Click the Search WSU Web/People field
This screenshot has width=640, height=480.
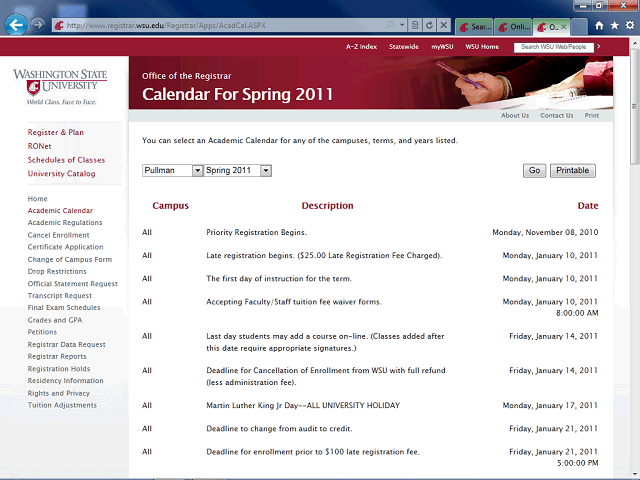553,47
